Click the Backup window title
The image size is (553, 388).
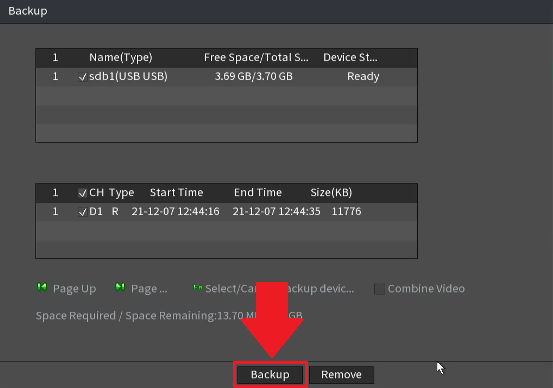(28, 11)
